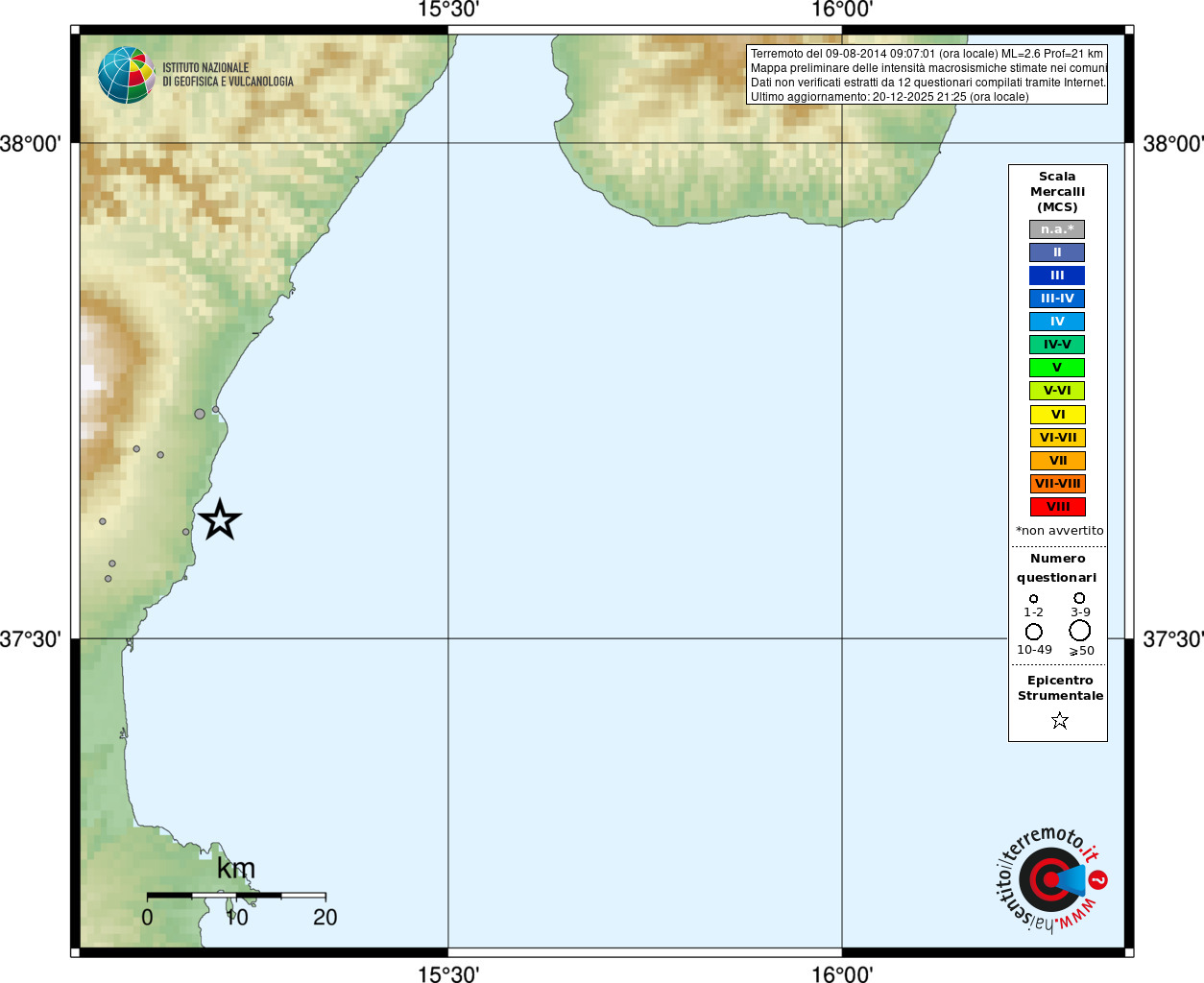
Task: Click the green V intensity swatch
Action: 1057,368
